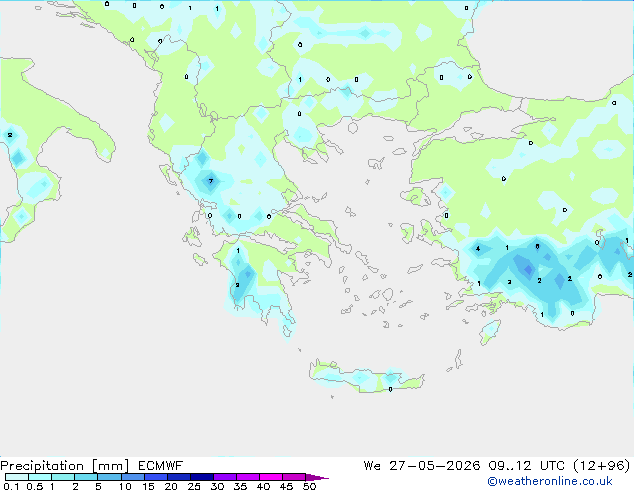634x490 pixels.
Task: Click the 40–45 mm magenta legend swatch
Action: click(x=271, y=477)
